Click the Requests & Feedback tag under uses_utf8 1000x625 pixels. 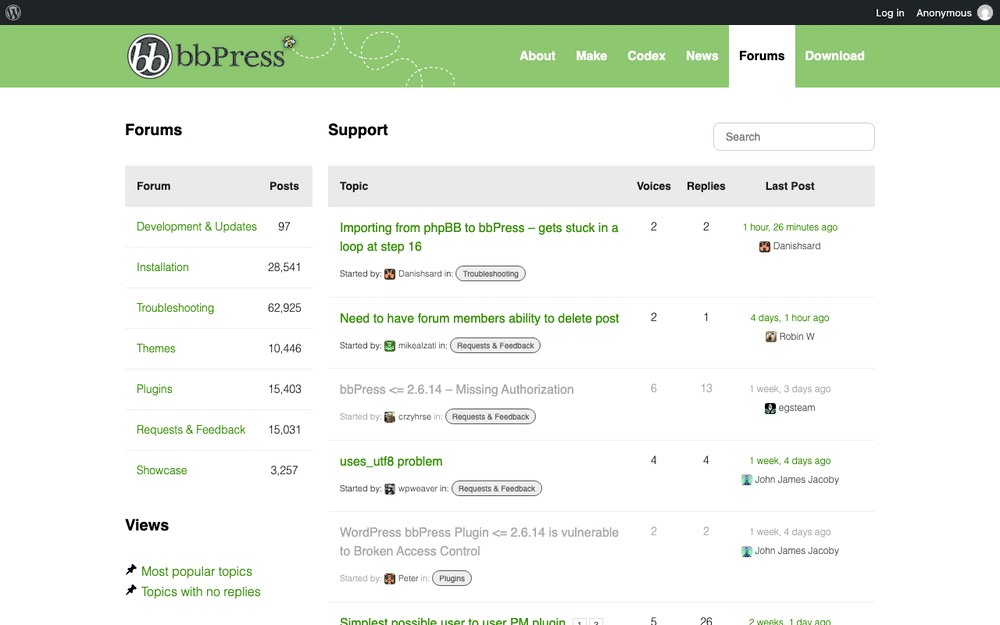497,489
